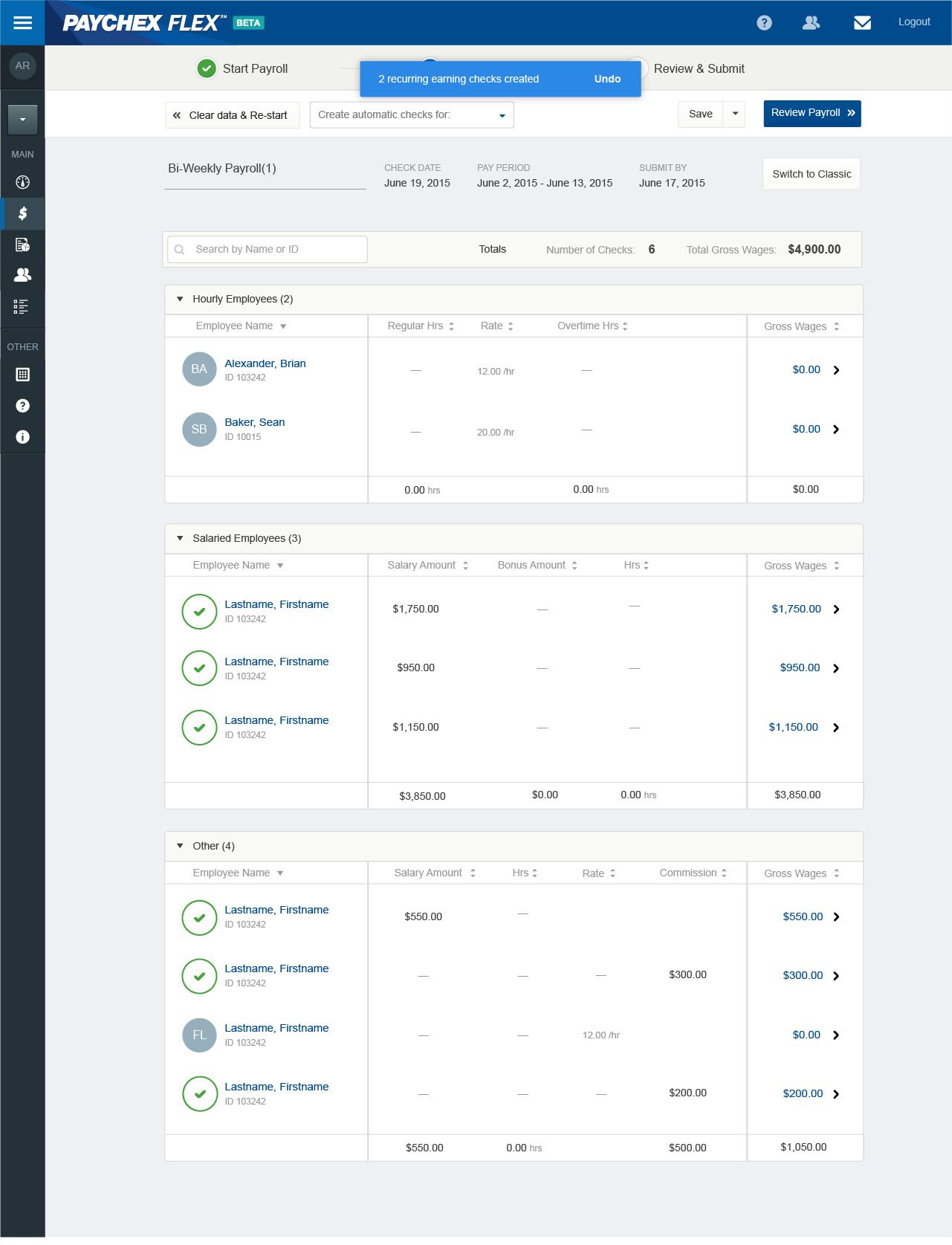Viewport: 952px width, 1245px height.
Task: Open the messages envelope icon
Action: [x=862, y=23]
